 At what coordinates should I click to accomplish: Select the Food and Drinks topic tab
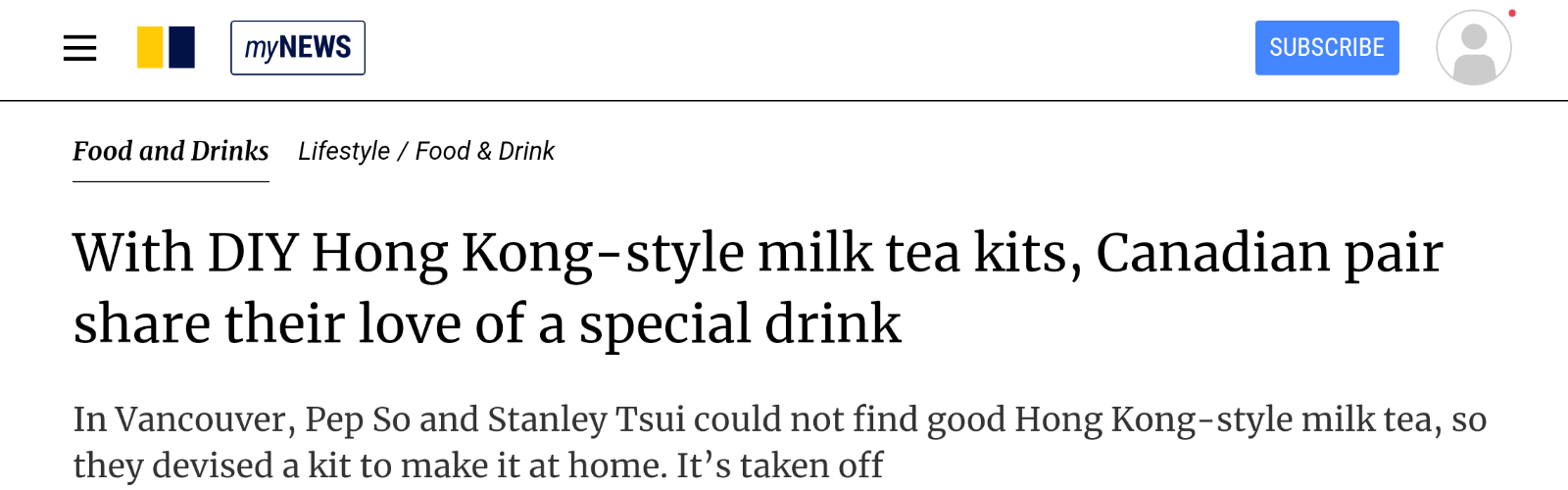[x=171, y=151]
